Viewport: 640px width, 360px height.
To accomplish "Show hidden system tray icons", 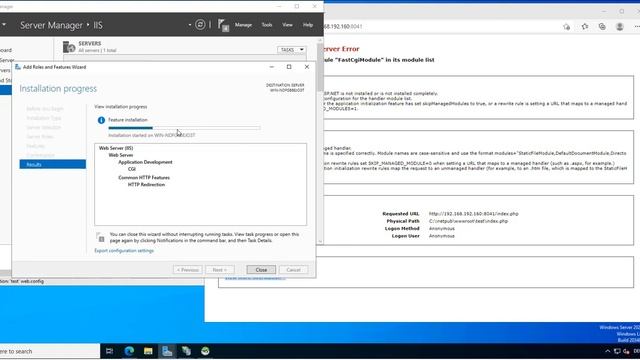I will [x=607, y=351].
